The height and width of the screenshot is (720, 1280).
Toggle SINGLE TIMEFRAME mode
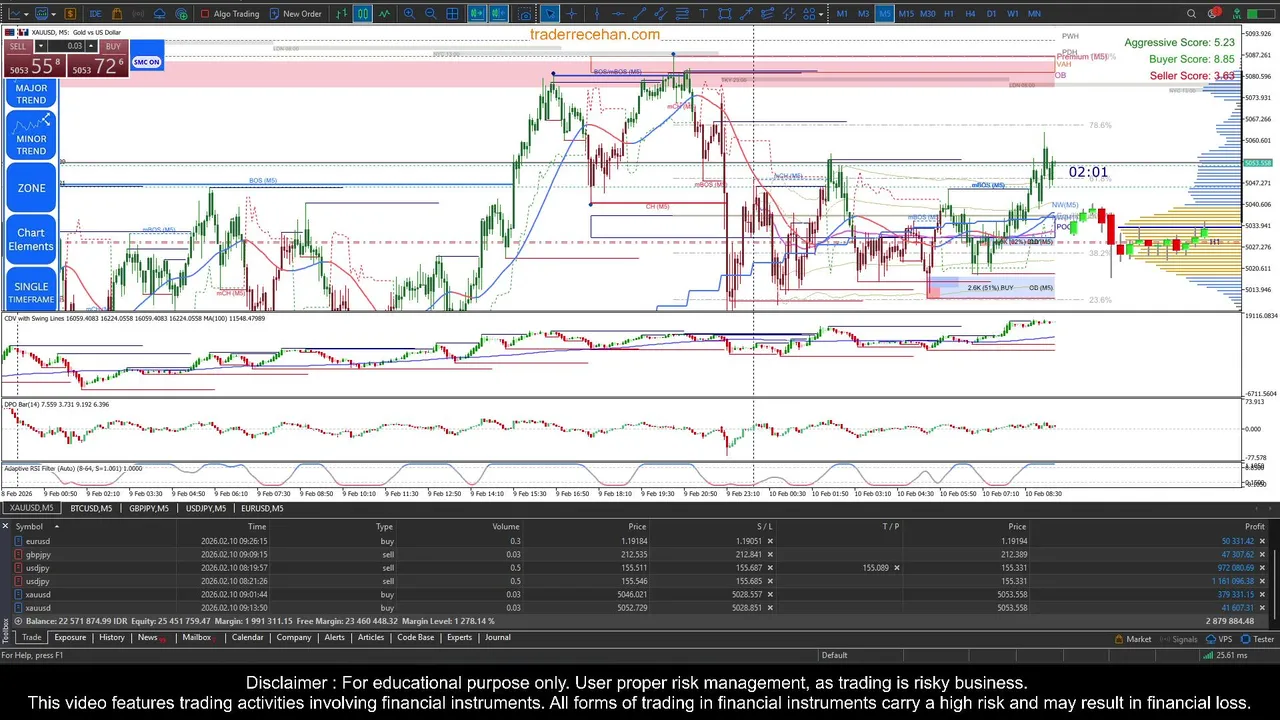(x=31, y=293)
